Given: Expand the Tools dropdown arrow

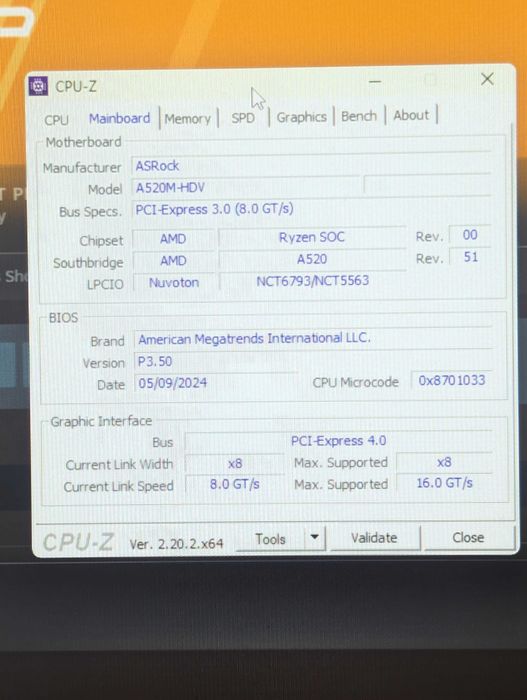Looking at the screenshot, I should (315, 538).
